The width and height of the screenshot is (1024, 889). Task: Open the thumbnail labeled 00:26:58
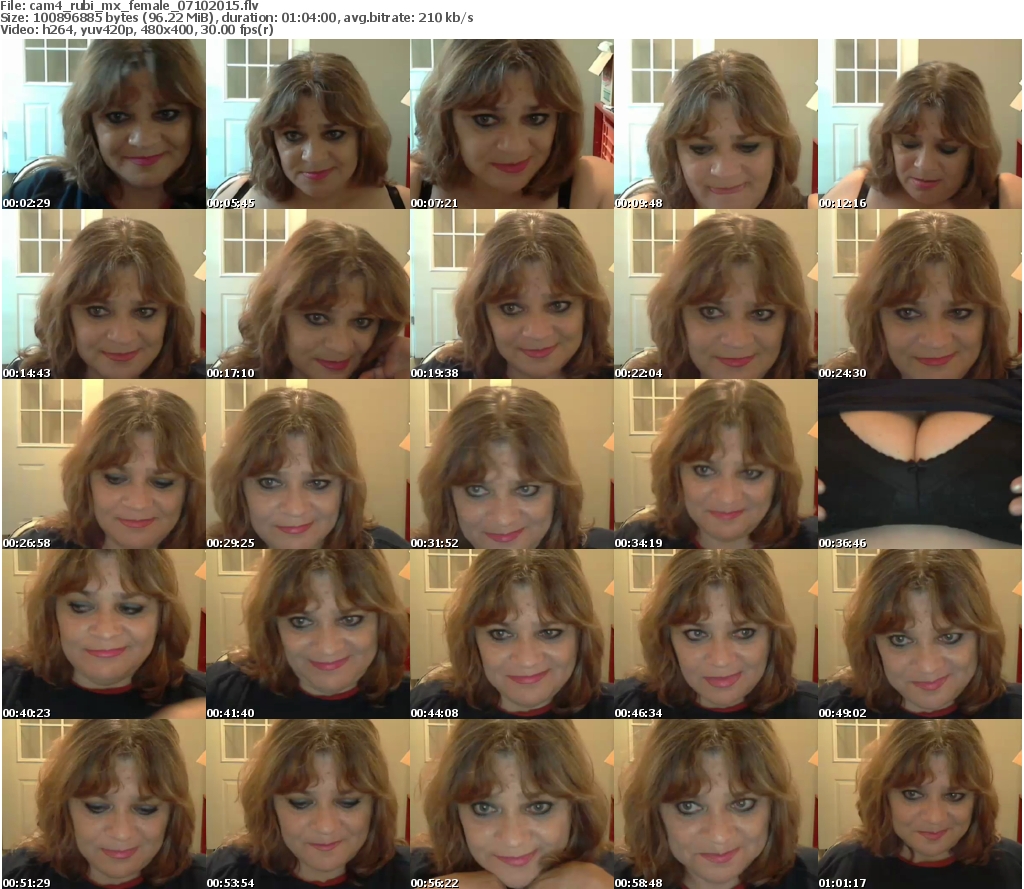pyautogui.click(x=103, y=464)
